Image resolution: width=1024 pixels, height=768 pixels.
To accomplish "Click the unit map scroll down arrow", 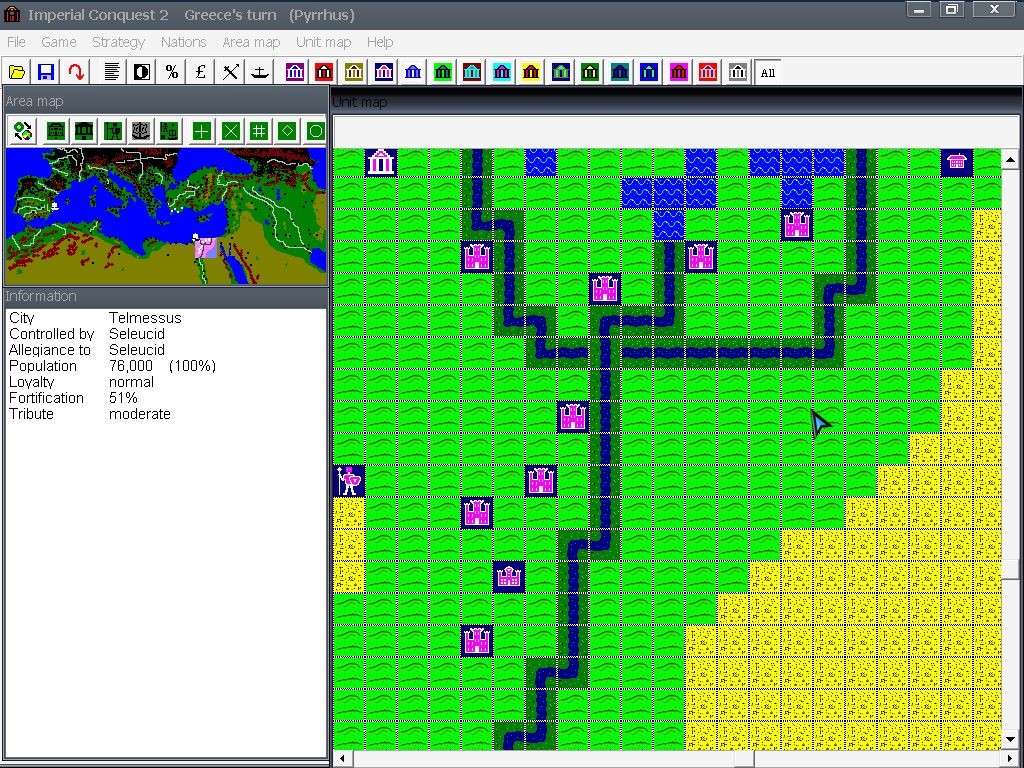I will click(x=1010, y=741).
